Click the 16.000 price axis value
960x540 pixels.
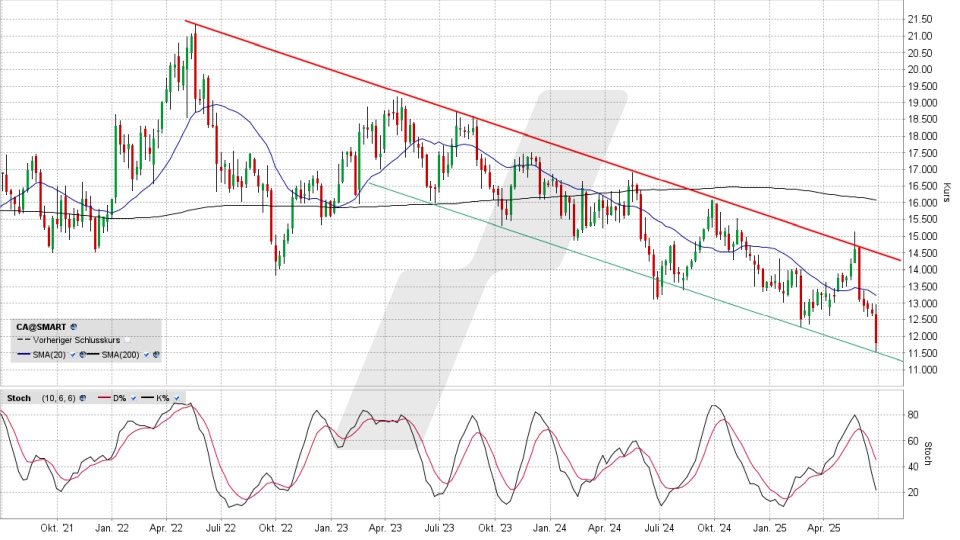click(x=922, y=203)
